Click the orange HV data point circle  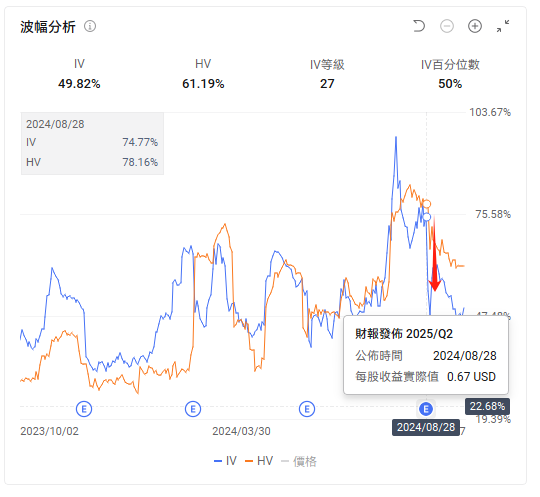(x=427, y=204)
